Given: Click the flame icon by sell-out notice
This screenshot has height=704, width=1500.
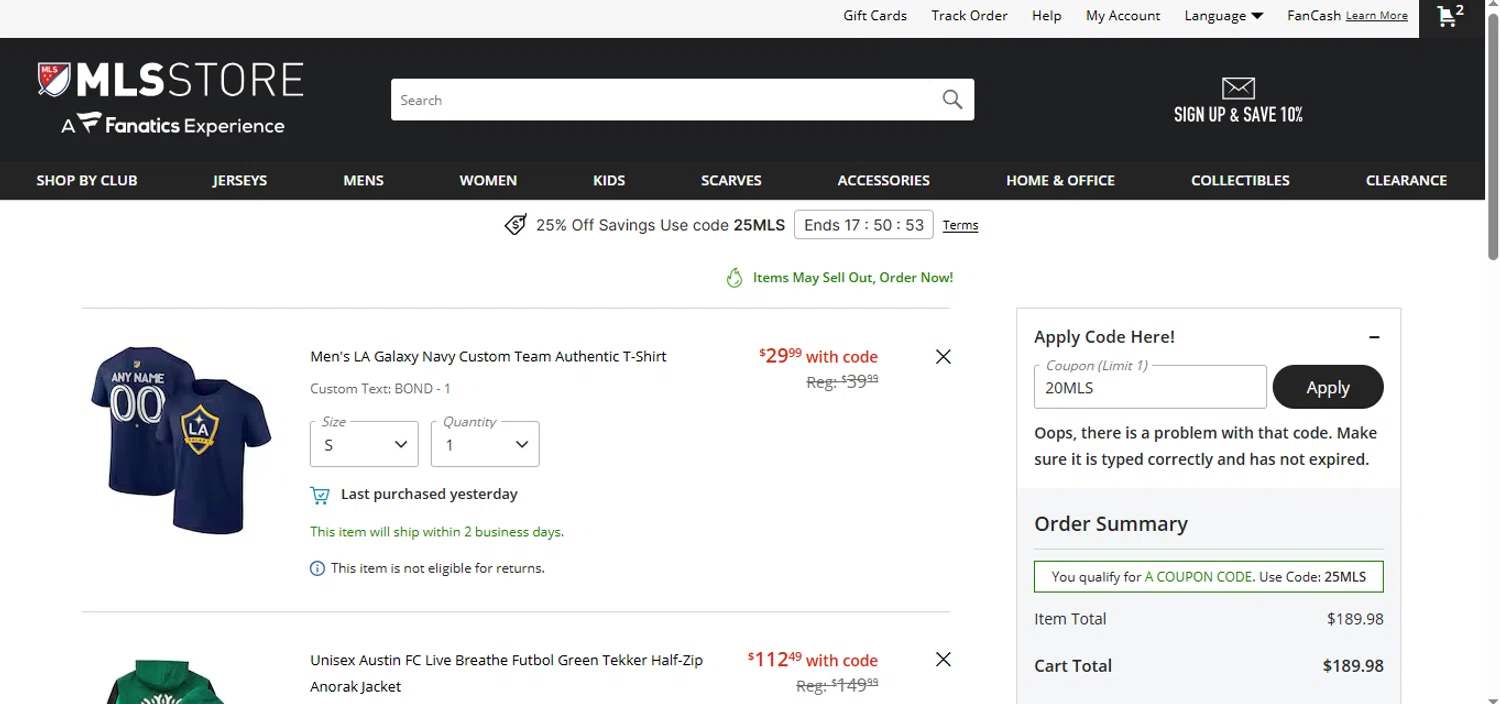Looking at the screenshot, I should (x=734, y=278).
